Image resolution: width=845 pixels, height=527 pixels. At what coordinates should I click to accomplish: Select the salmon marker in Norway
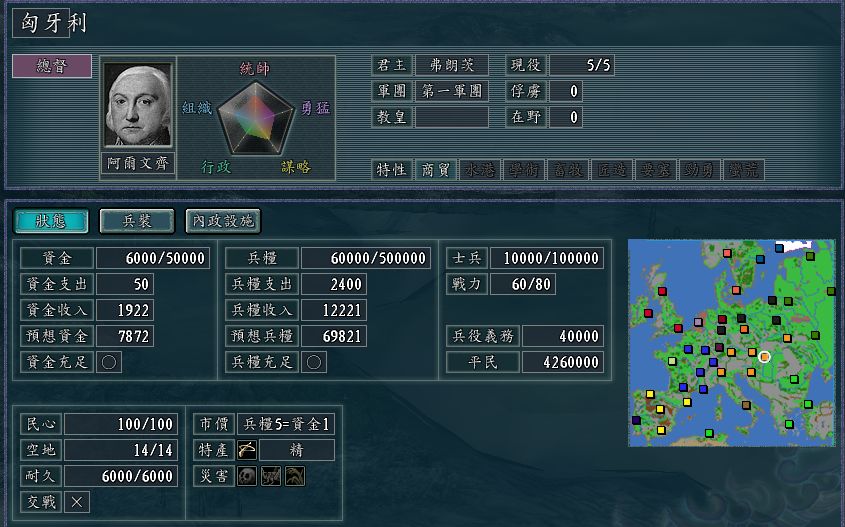point(727,253)
